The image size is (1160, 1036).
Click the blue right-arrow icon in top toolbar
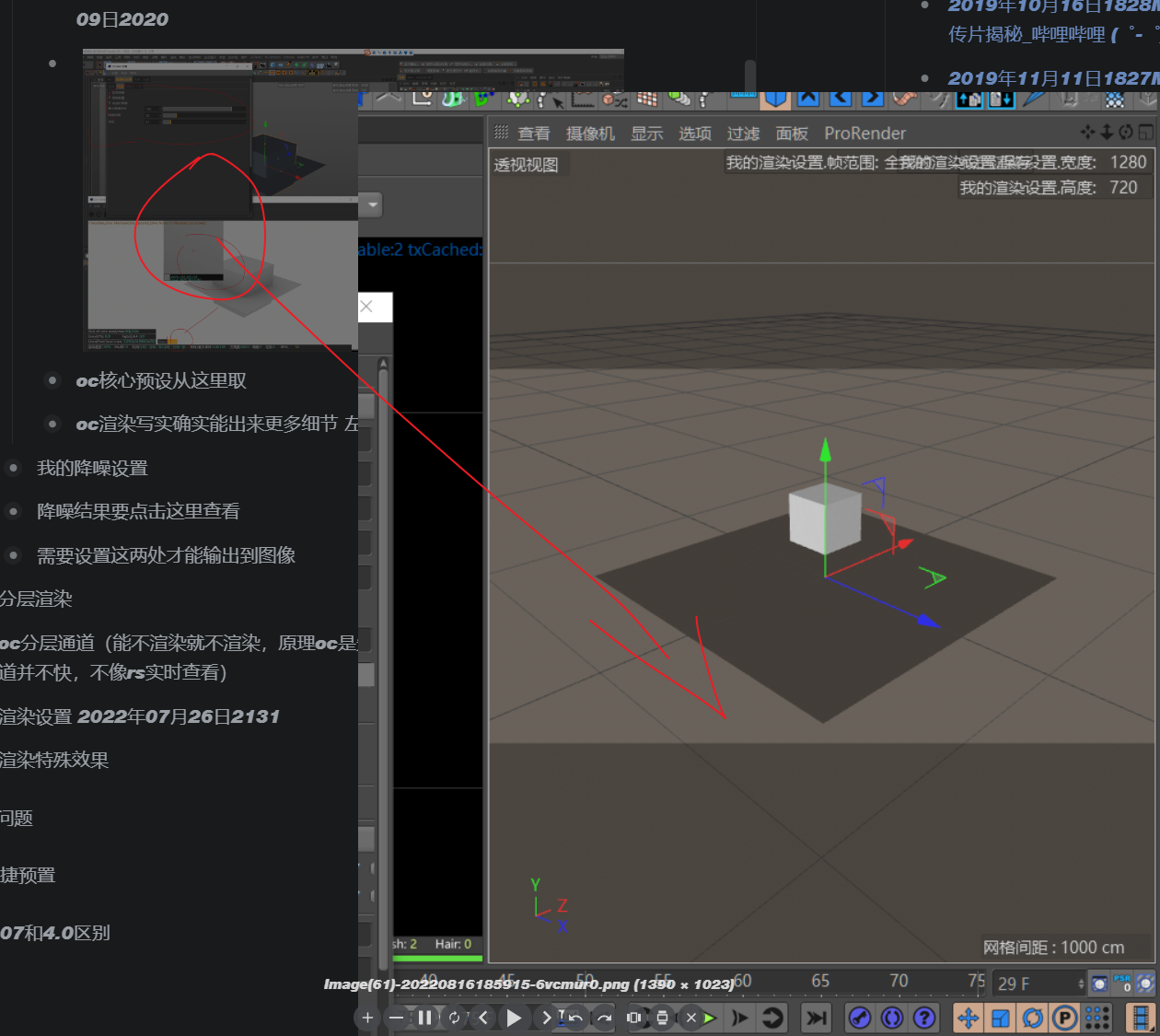click(872, 99)
